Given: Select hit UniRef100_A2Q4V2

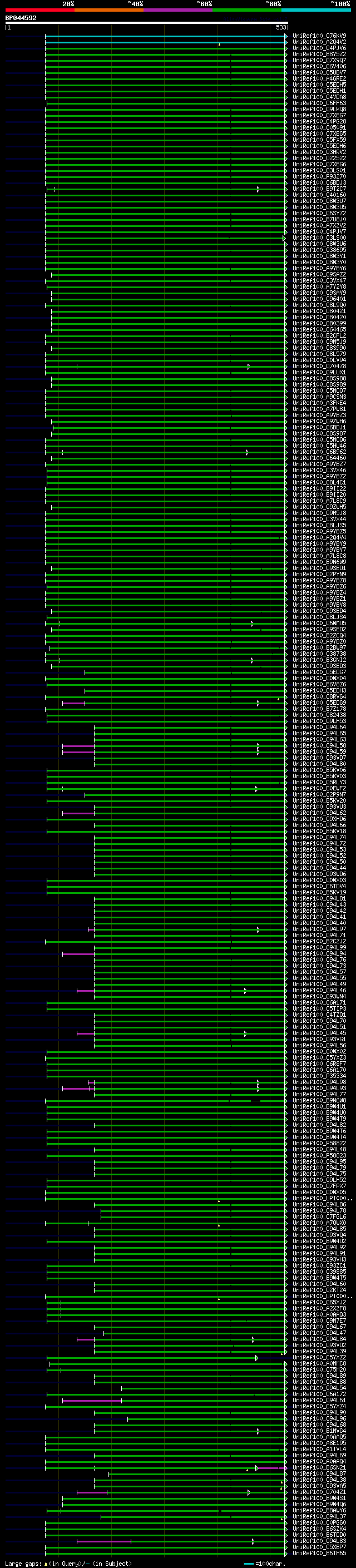Looking at the screenshot, I should click(x=319, y=42).
